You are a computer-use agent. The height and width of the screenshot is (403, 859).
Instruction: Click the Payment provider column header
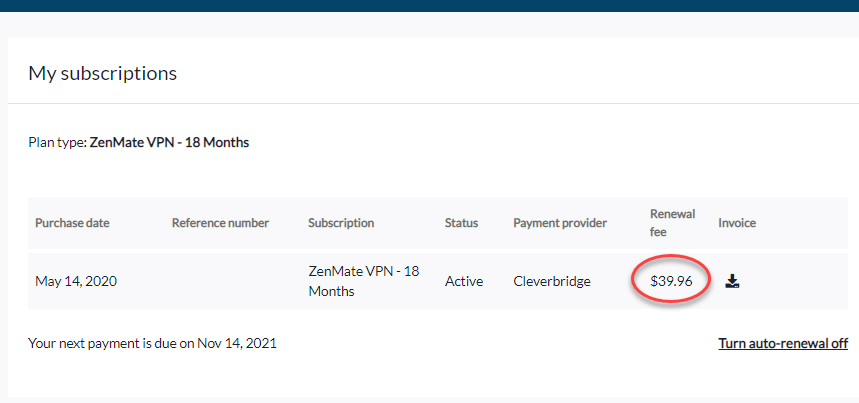(560, 223)
